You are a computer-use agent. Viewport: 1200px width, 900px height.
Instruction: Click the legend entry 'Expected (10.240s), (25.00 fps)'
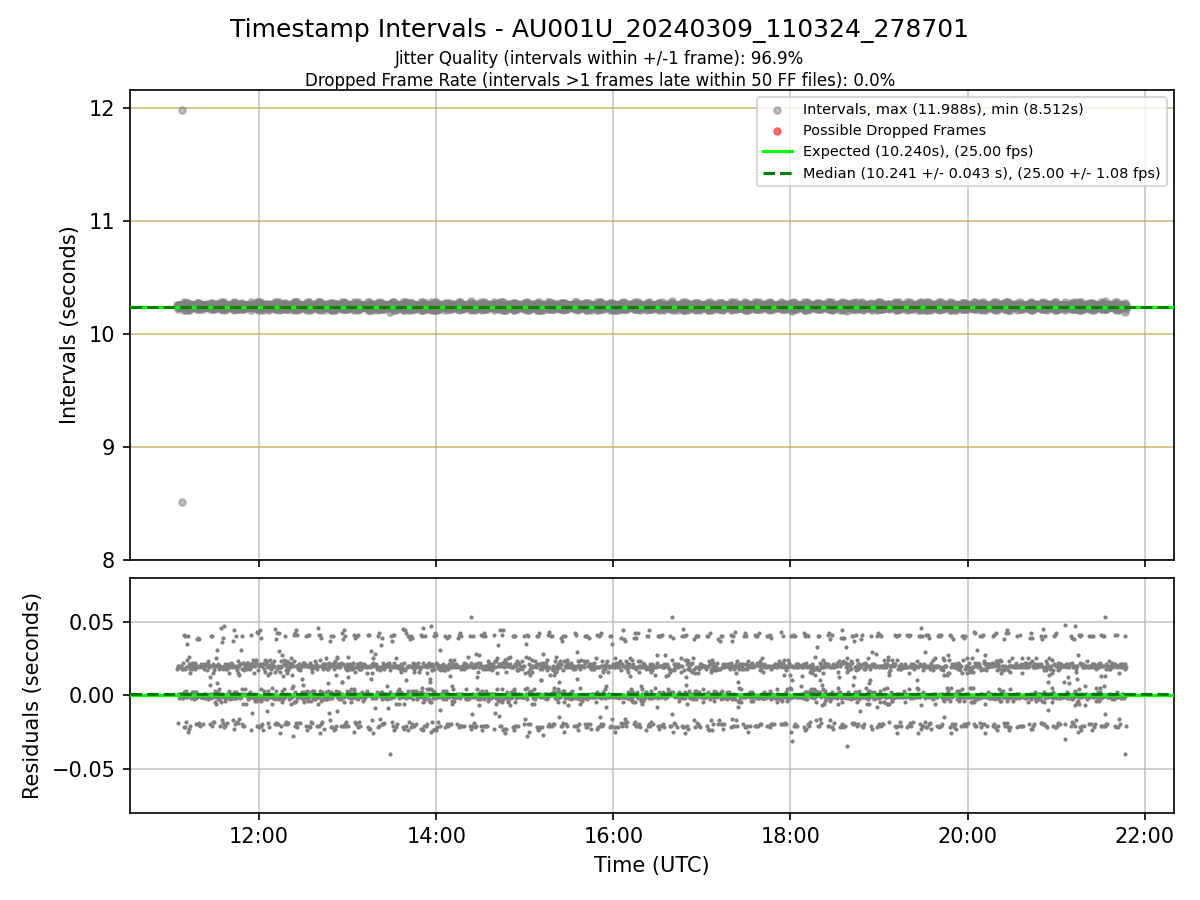click(918, 151)
